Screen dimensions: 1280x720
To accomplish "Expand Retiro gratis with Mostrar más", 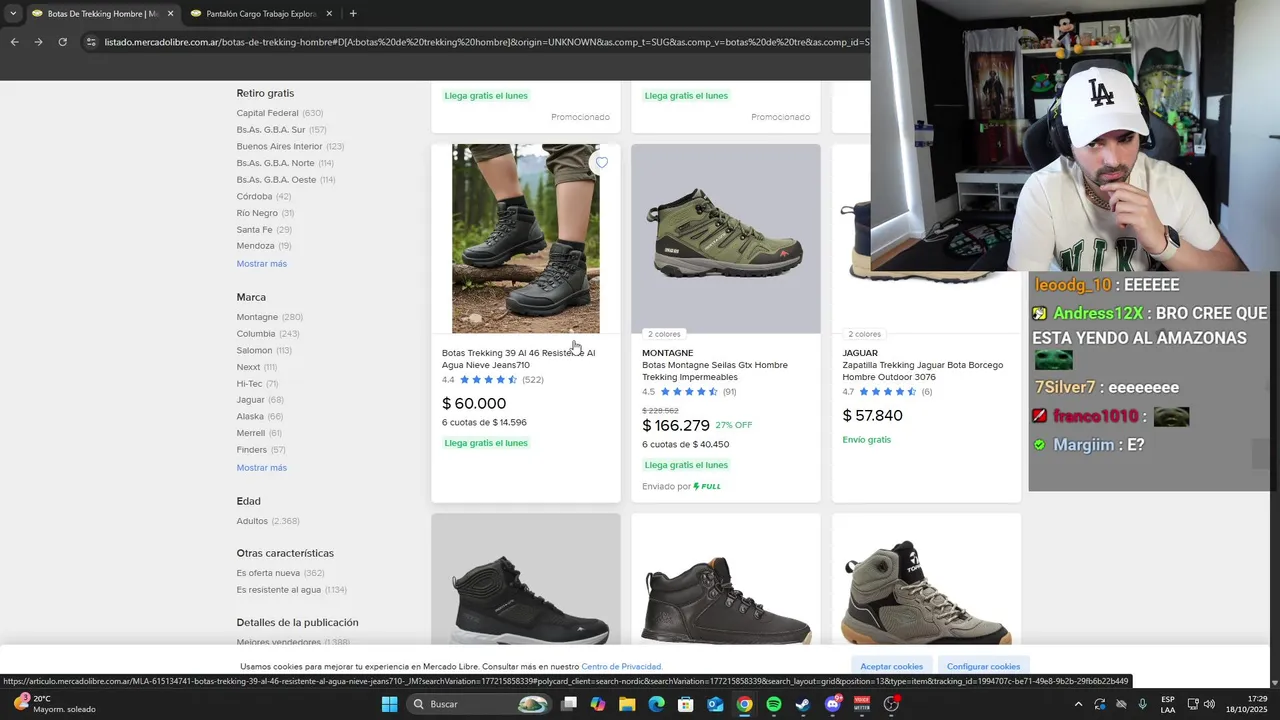I will point(262,264).
